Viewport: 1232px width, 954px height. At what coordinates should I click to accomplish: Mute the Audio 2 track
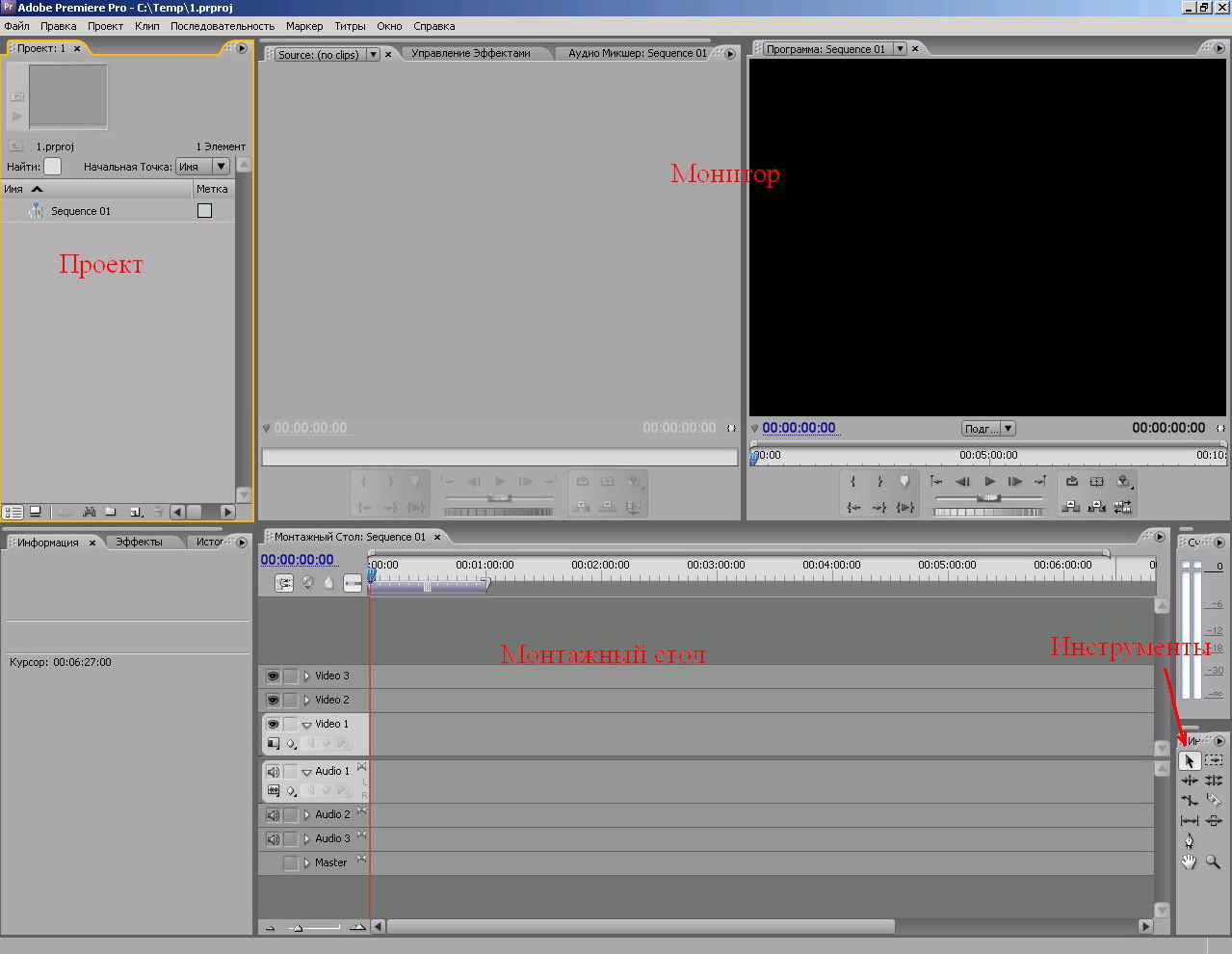point(273,815)
